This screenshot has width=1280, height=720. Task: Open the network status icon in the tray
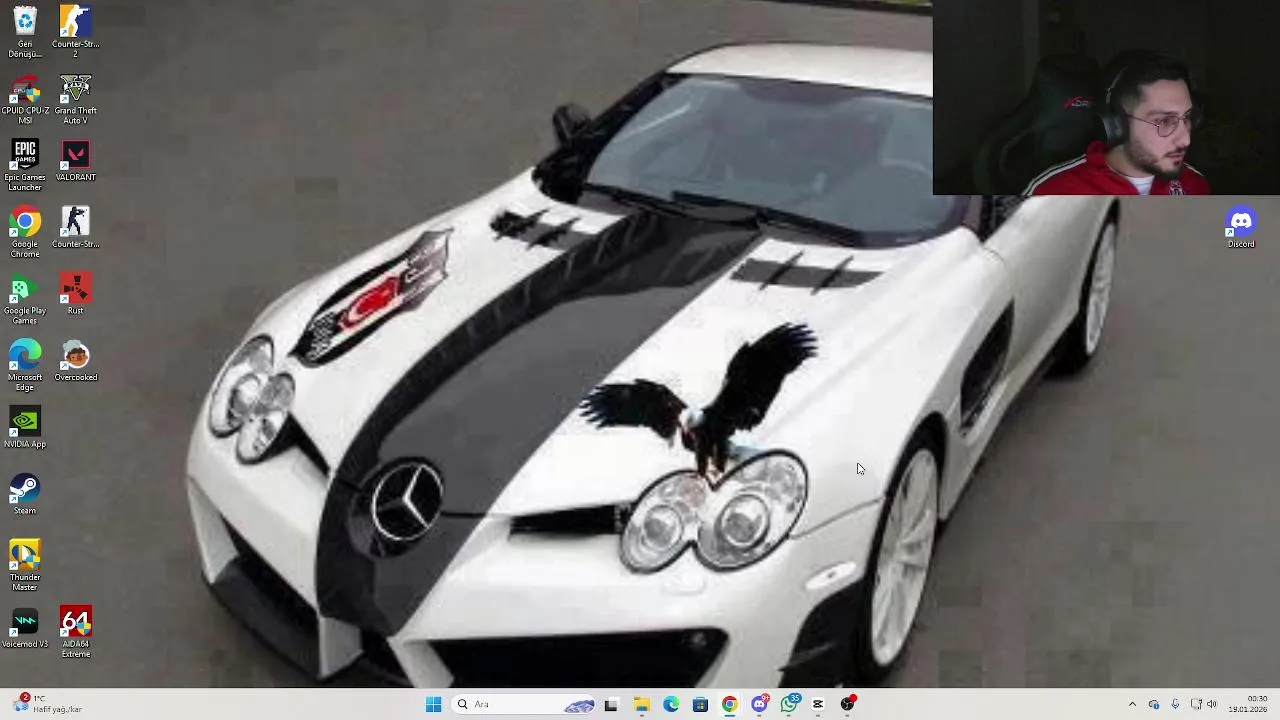1195,704
